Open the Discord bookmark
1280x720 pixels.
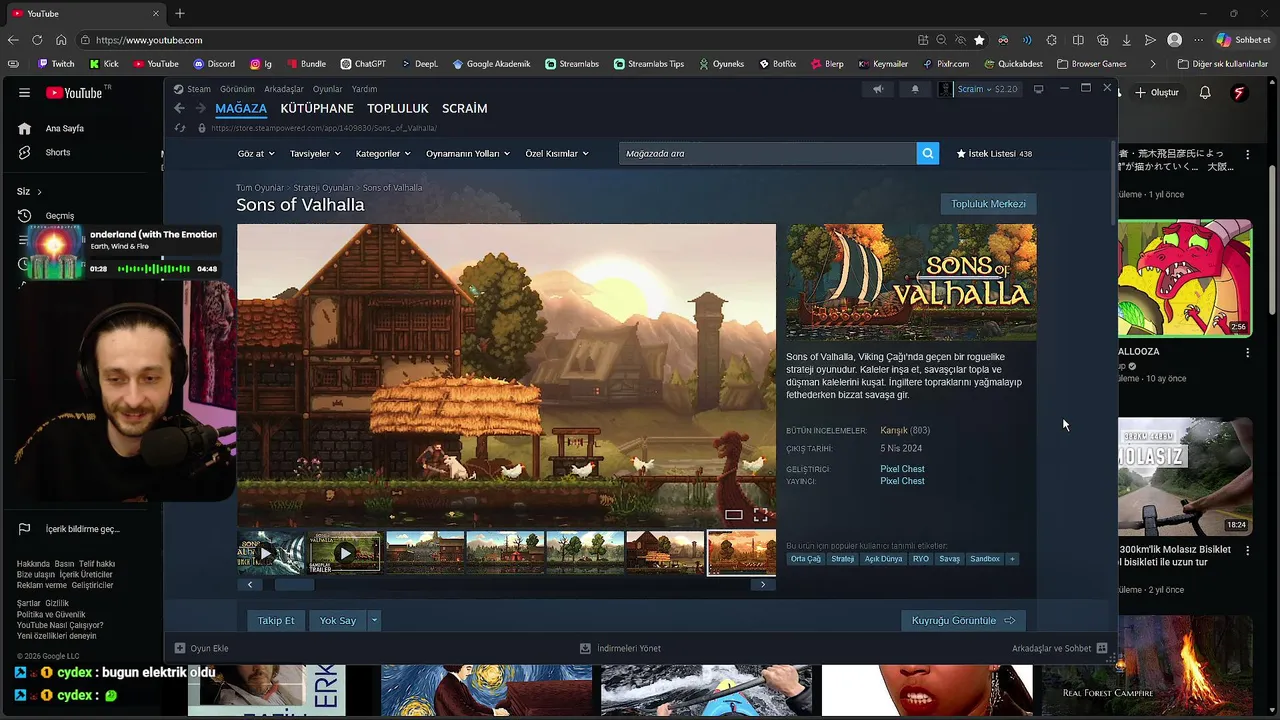[214, 64]
